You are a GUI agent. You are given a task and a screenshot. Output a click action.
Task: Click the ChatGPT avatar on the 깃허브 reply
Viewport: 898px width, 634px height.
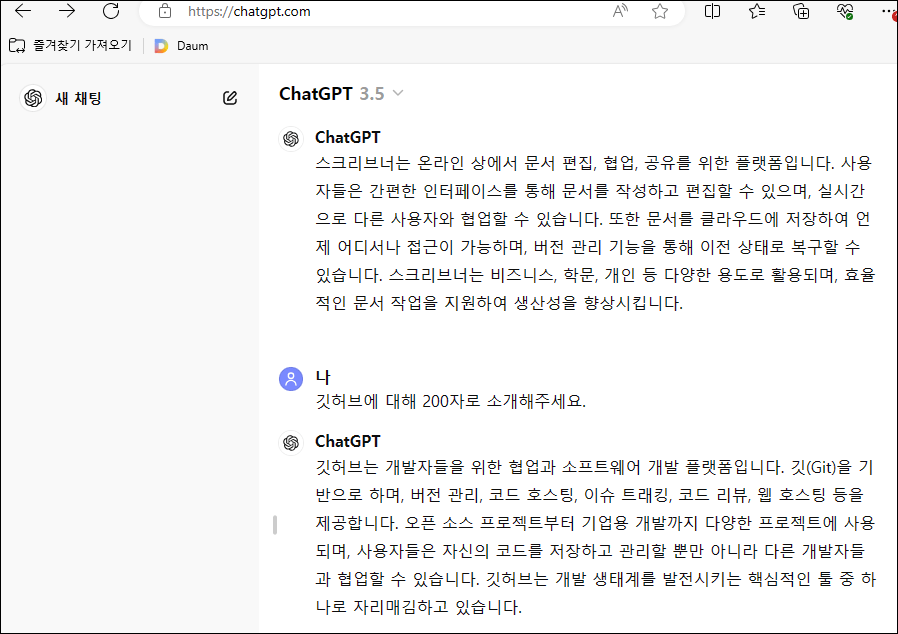click(291, 442)
